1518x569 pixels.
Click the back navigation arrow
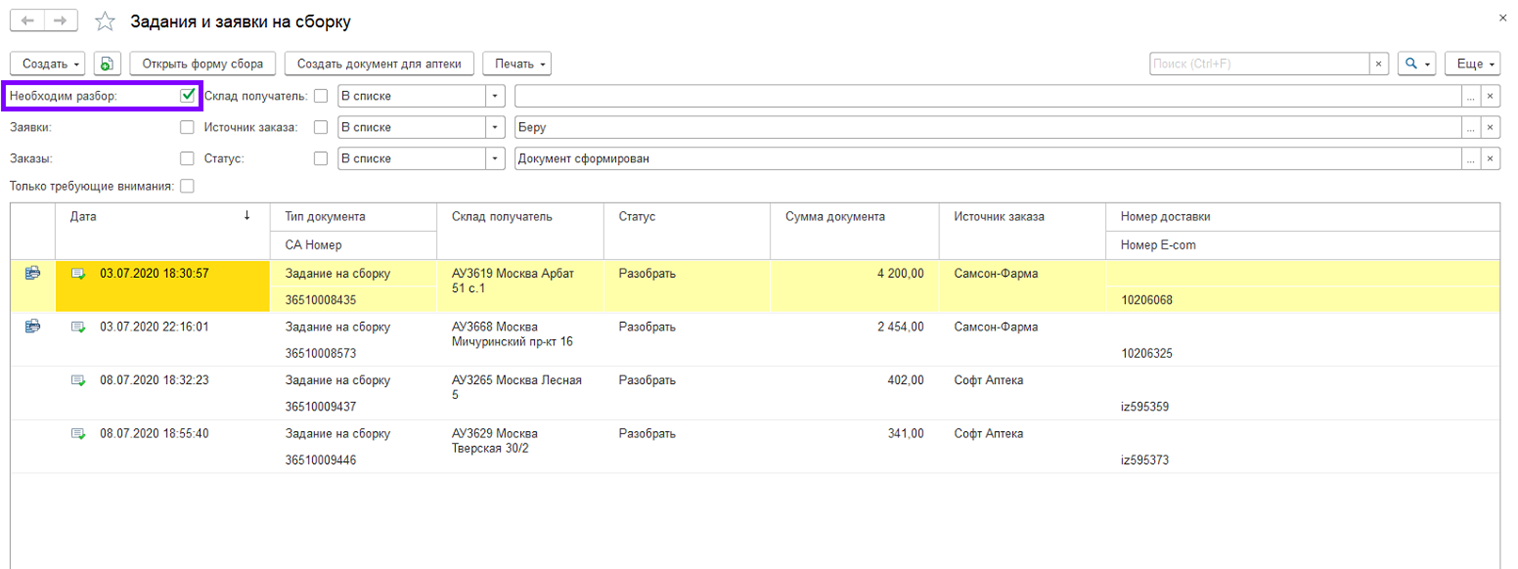click(x=27, y=21)
